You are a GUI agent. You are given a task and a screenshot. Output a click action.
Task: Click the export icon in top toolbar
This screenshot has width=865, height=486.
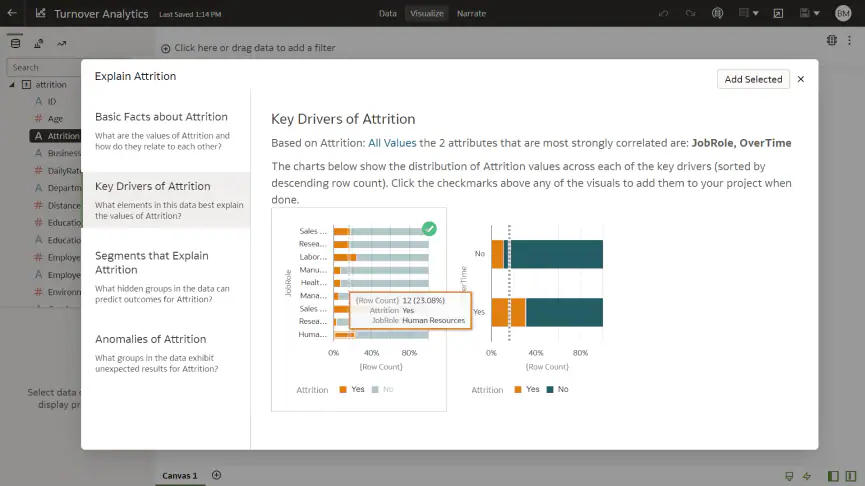[777, 14]
